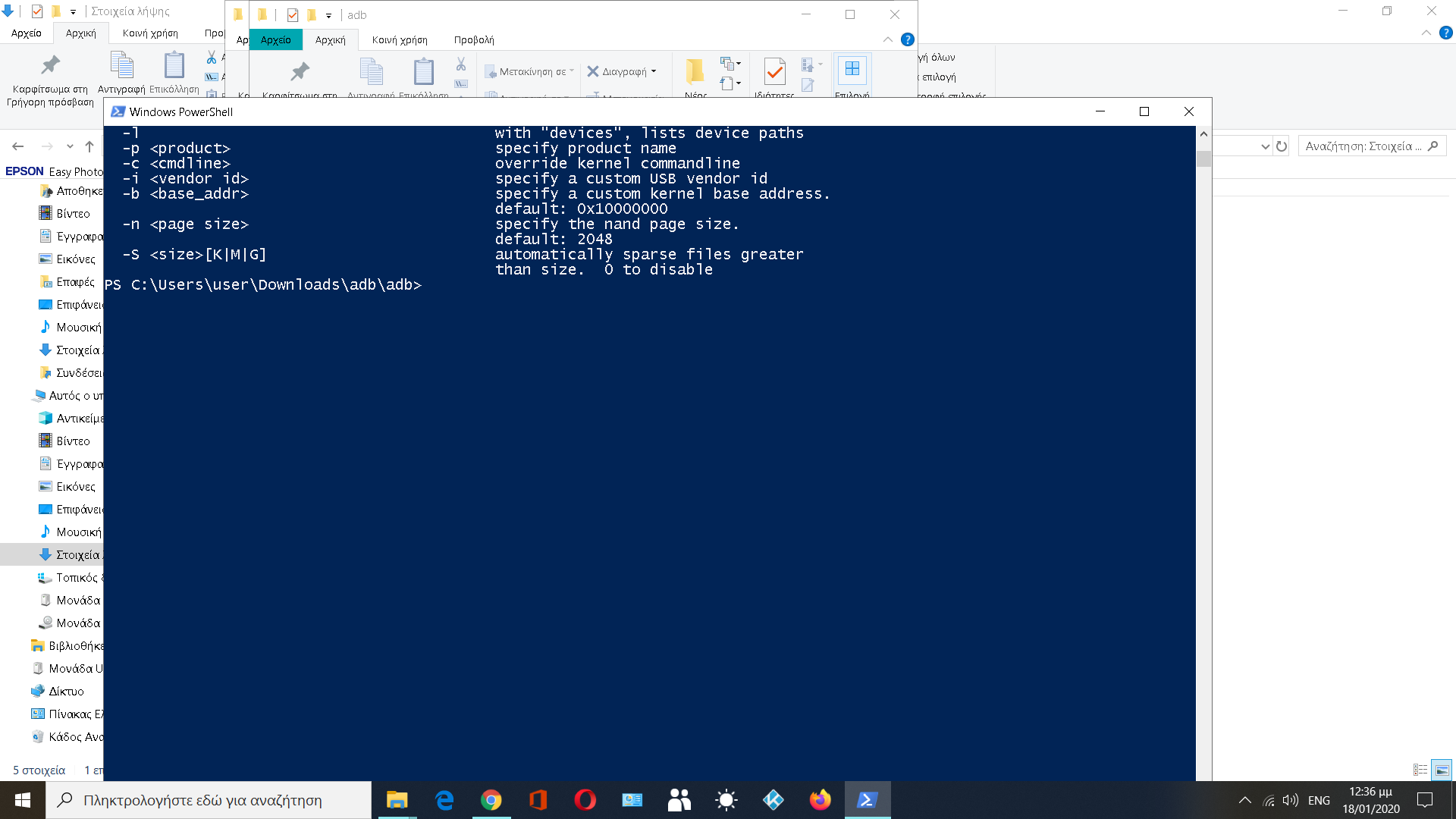
Task: Open the Αρχείο menu in adb window
Action: (275, 39)
